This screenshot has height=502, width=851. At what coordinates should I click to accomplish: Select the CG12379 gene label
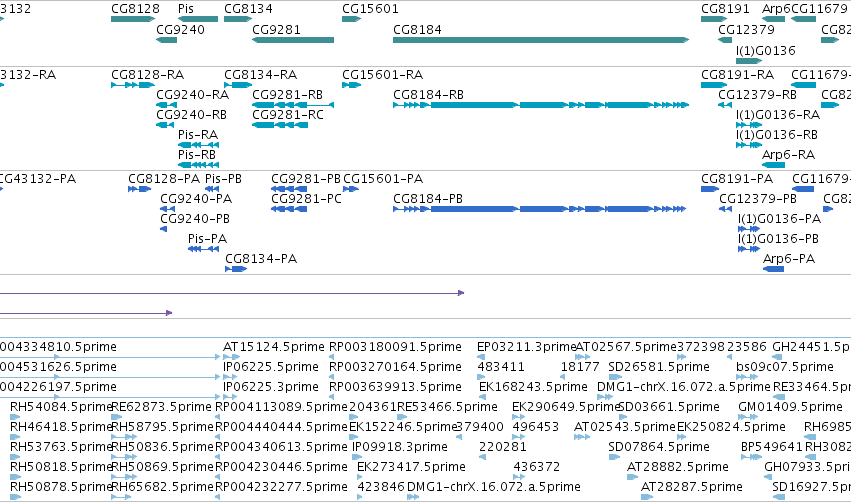point(746,29)
